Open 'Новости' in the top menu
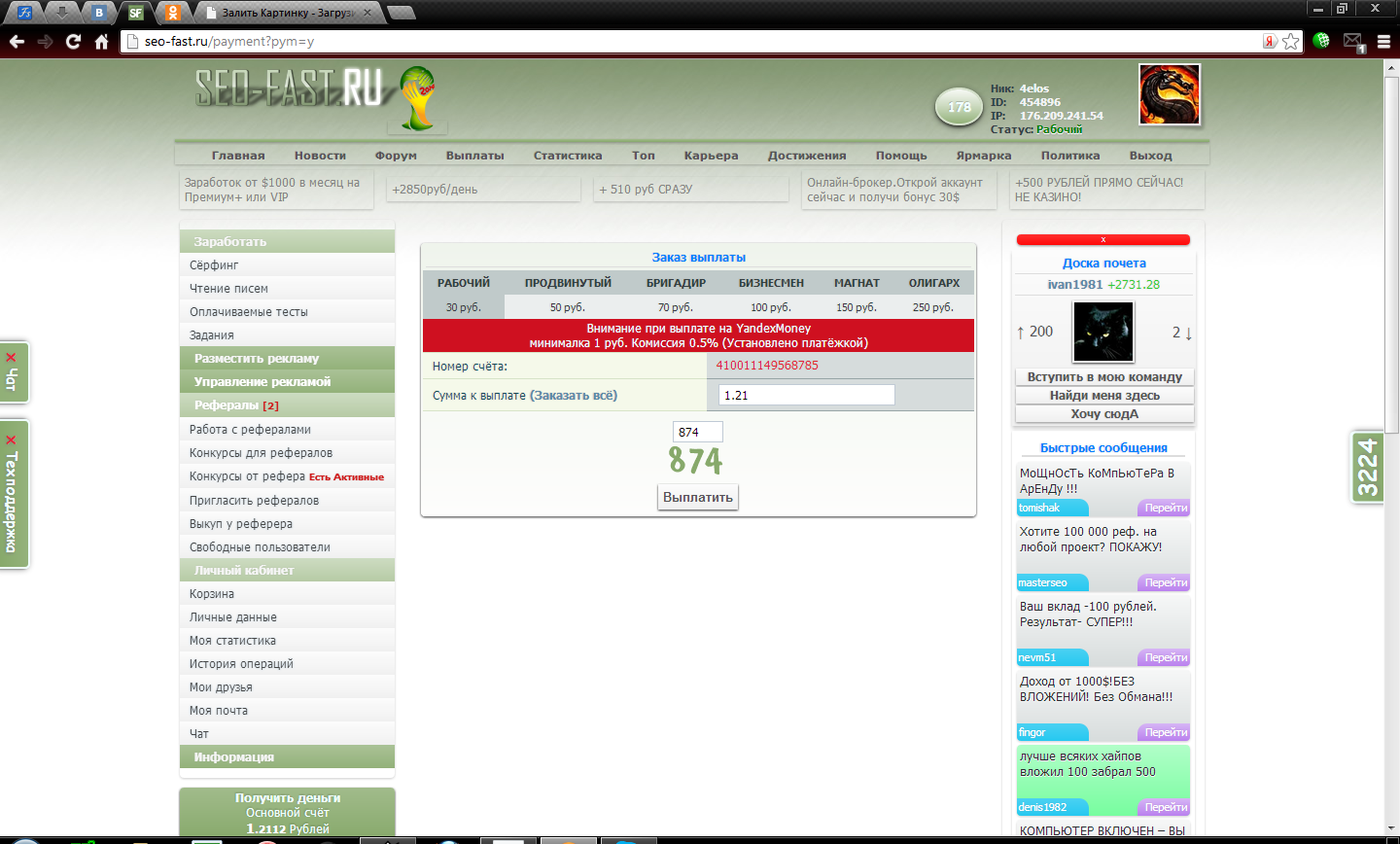 [320, 156]
